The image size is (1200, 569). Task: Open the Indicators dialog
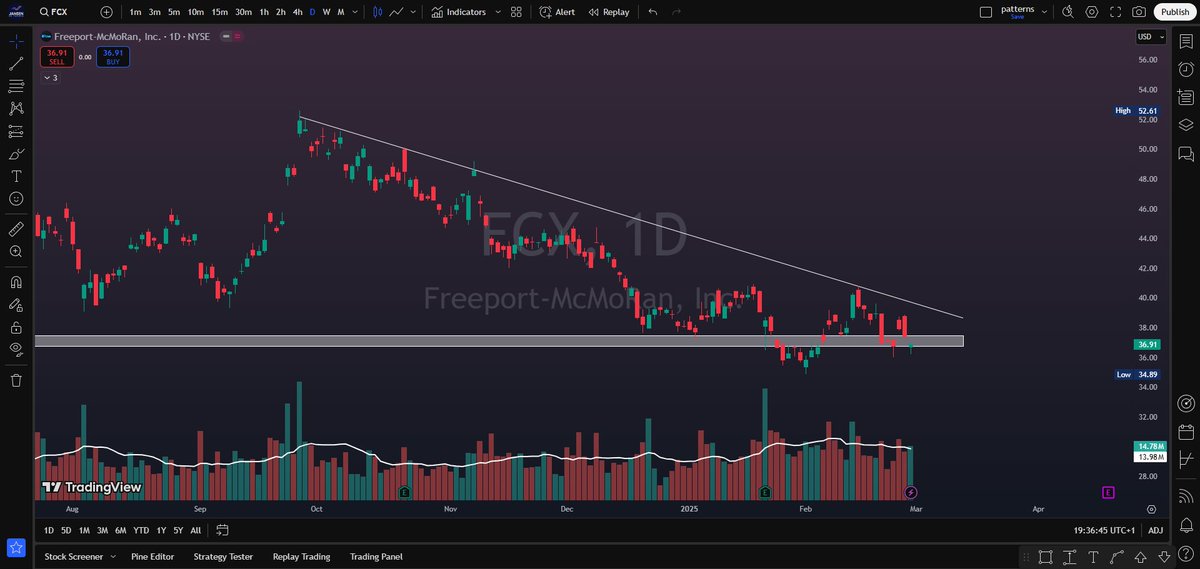point(459,12)
